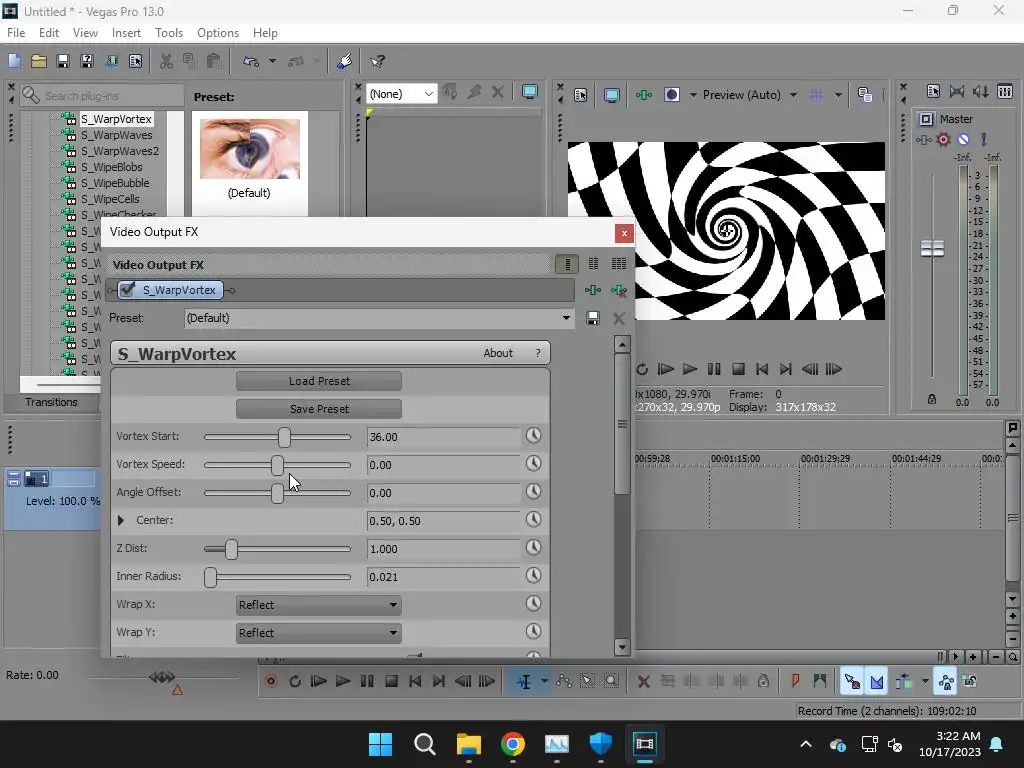Image resolution: width=1024 pixels, height=768 pixels.
Task: Click the Copy Snapshot icon in preview toolbar
Action: coord(865,95)
